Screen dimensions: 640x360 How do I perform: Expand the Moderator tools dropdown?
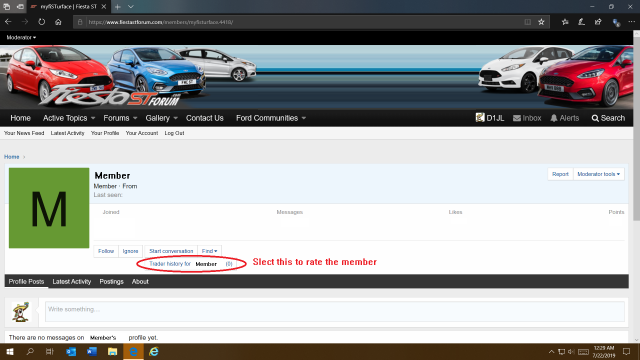598,174
